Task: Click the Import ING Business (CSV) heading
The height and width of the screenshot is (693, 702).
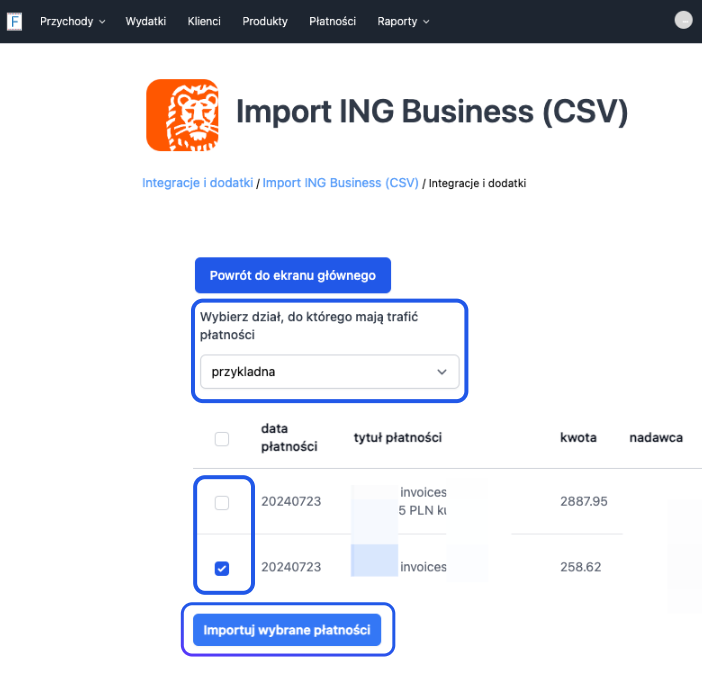Action: (432, 111)
